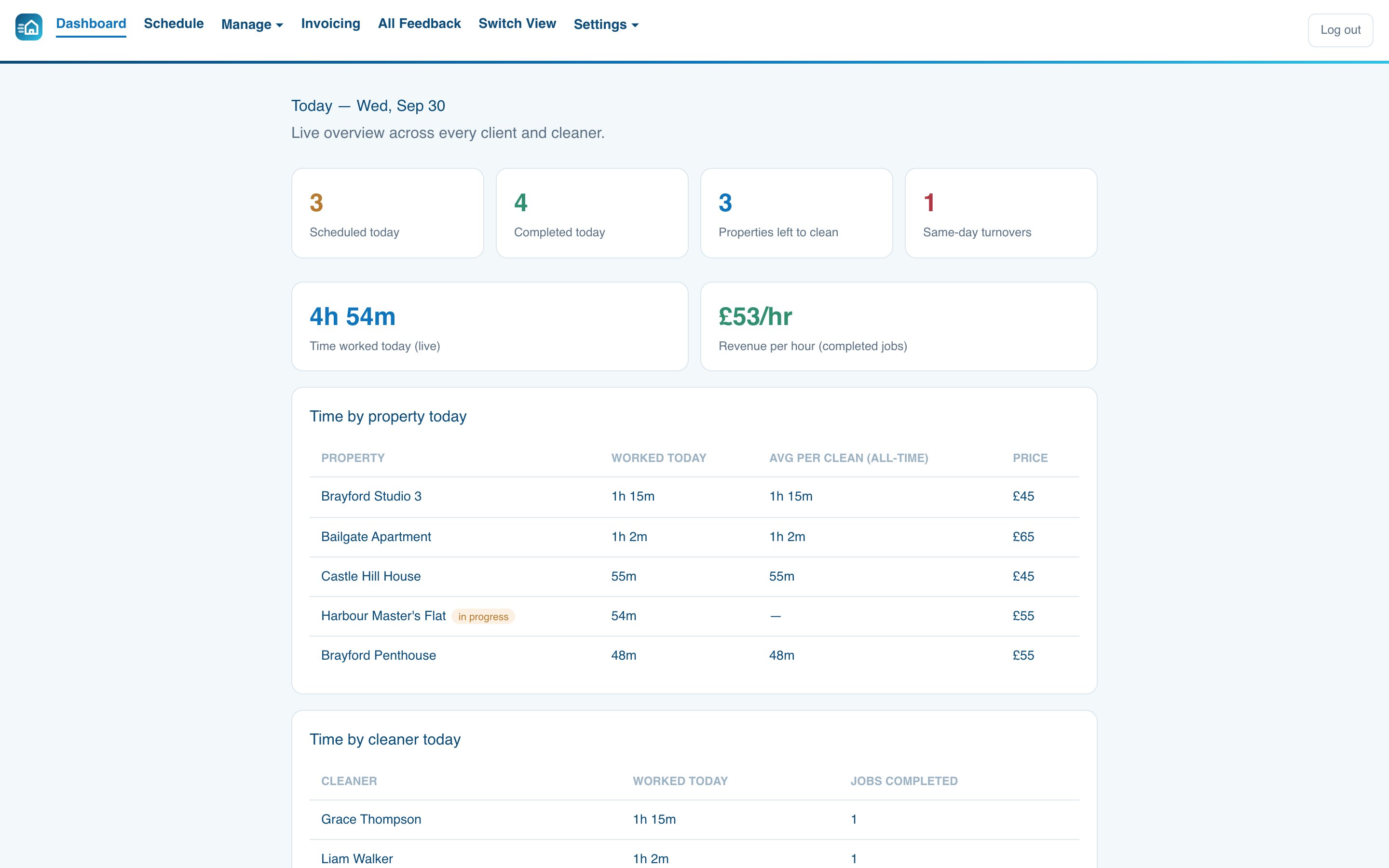Select the Bailgate Apartment row name
The image size is (1389, 868).
pos(376,537)
